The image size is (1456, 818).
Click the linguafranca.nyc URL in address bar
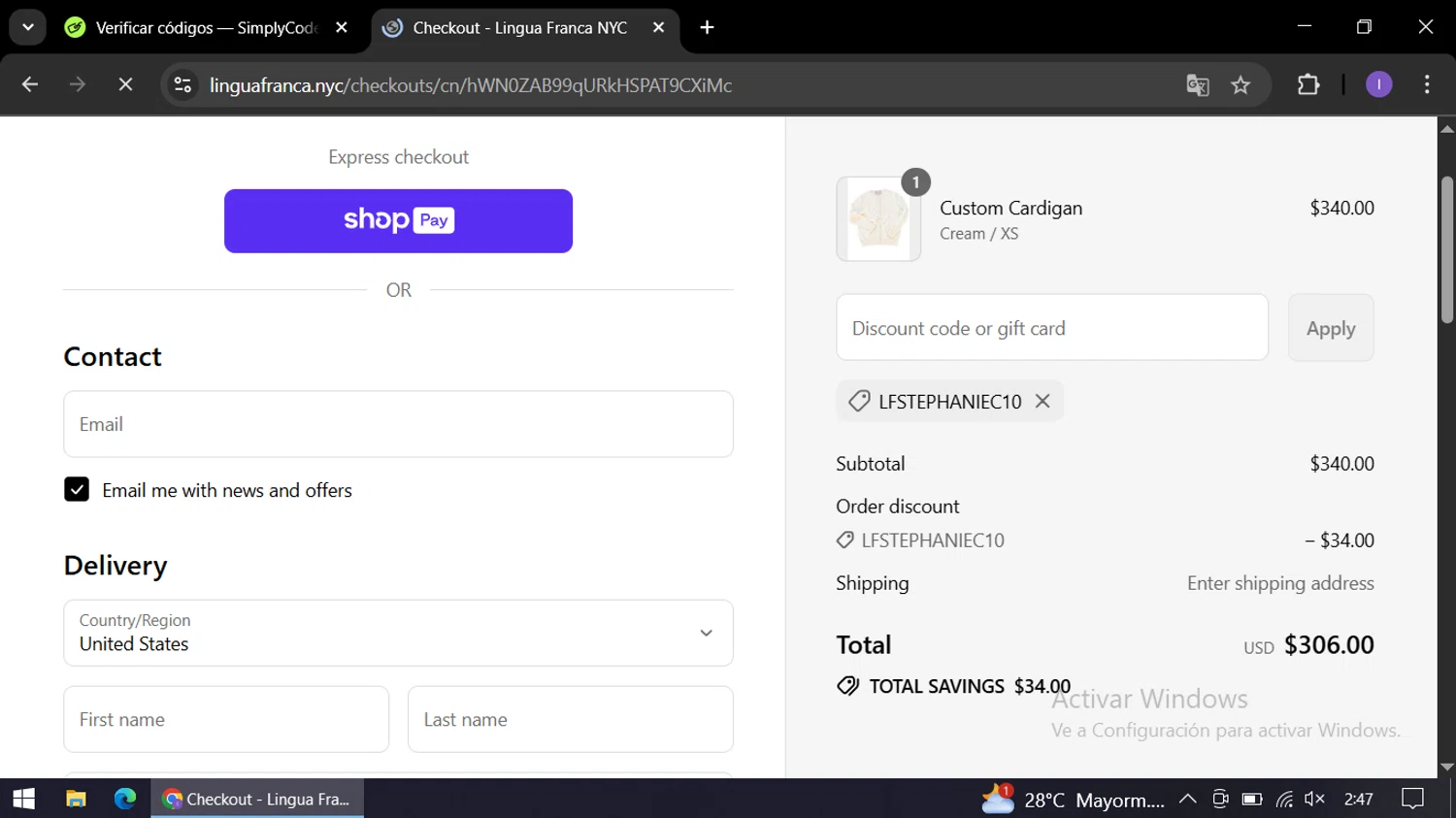pyautogui.click(x=471, y=85)
